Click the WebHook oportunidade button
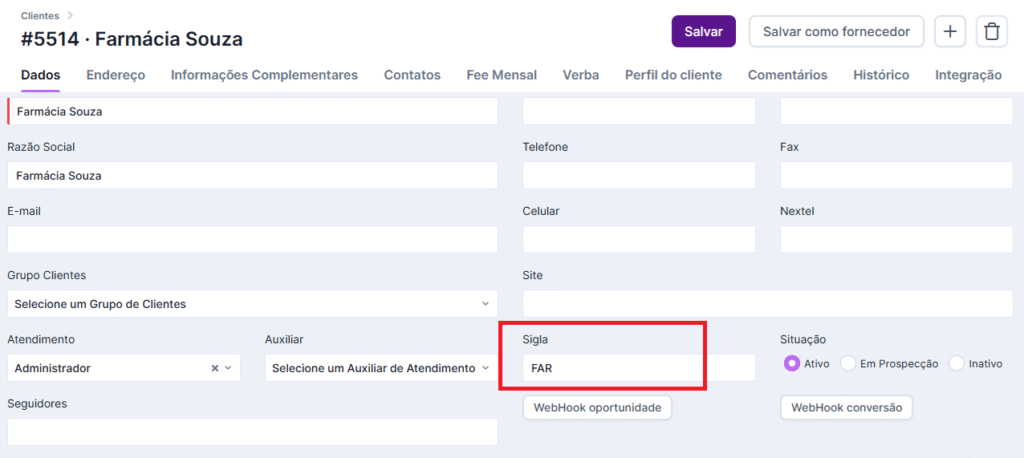Screen dimensions: 1024x458 coord(597,408)
